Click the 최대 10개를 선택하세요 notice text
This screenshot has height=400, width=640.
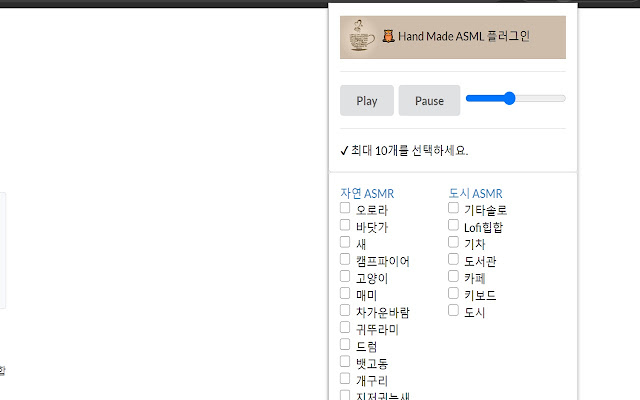(x=409, y=151)
